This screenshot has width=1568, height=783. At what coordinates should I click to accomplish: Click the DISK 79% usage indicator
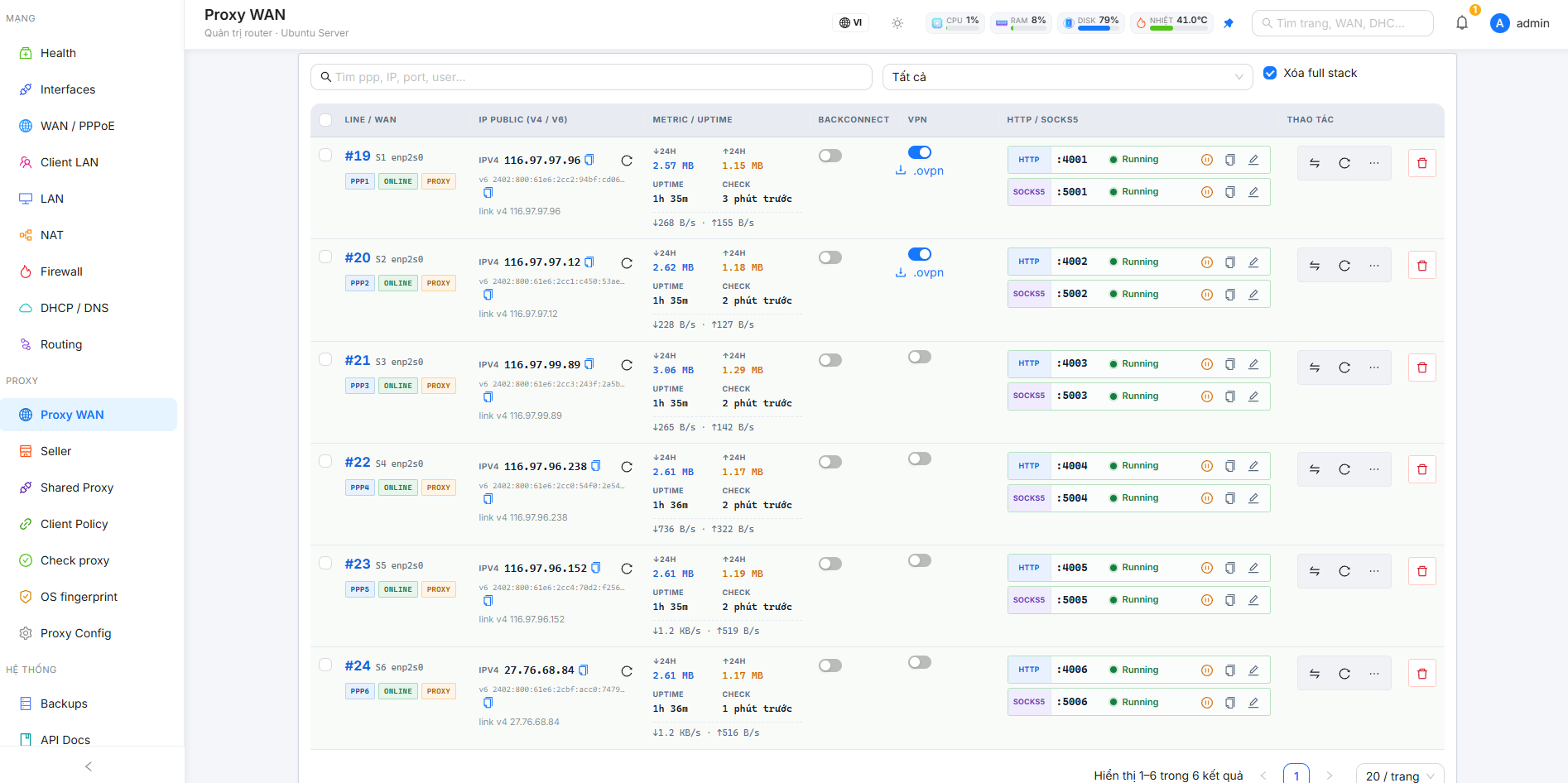tap(1090, 23)
